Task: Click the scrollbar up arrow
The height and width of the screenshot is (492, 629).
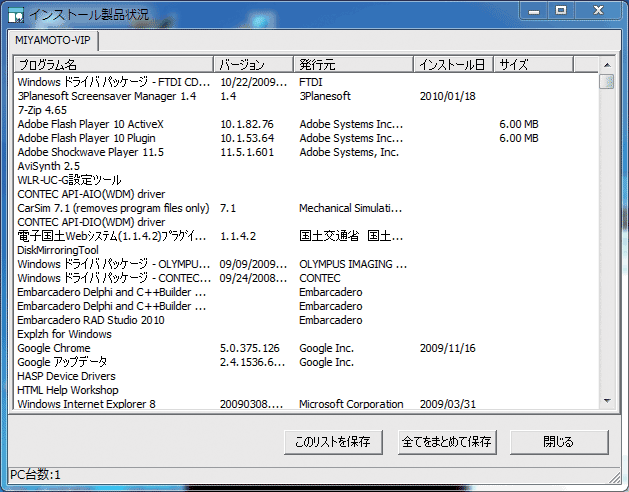Action: [x=607, y=65]
